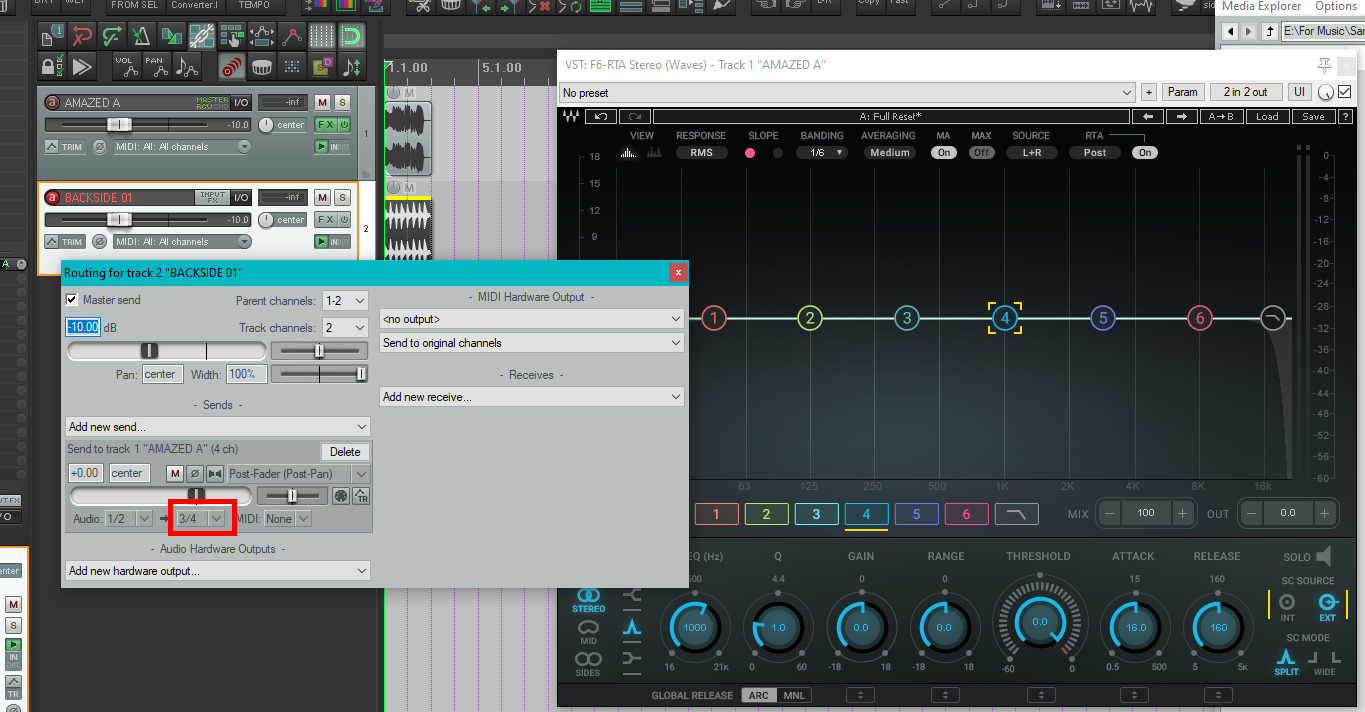Click the F6 plugin redo arrow
This screenshot has height=712, width=1365.
[x=634, y=116]
